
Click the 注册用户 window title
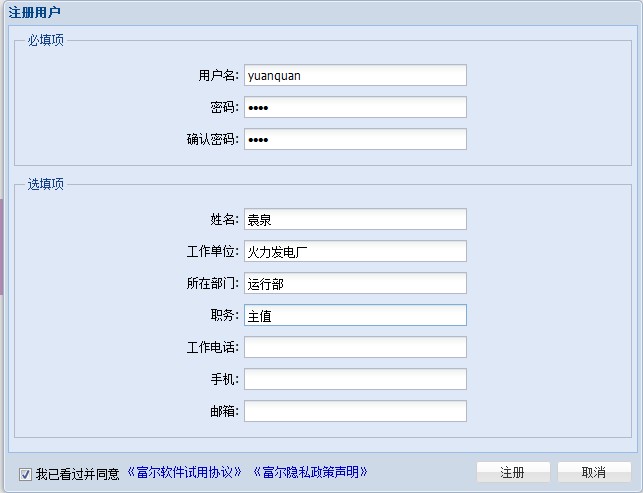[33, 10]
